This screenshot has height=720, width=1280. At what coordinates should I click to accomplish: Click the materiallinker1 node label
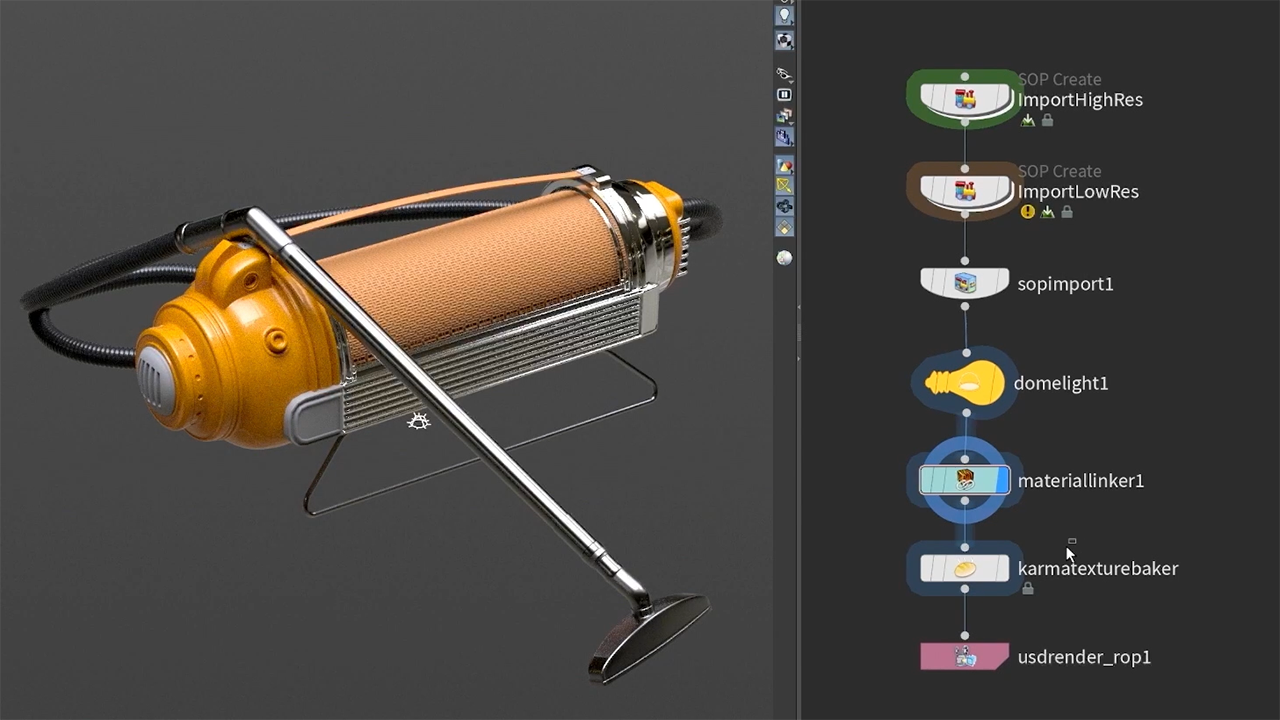pyautogui.click(x=1080, y=481)
